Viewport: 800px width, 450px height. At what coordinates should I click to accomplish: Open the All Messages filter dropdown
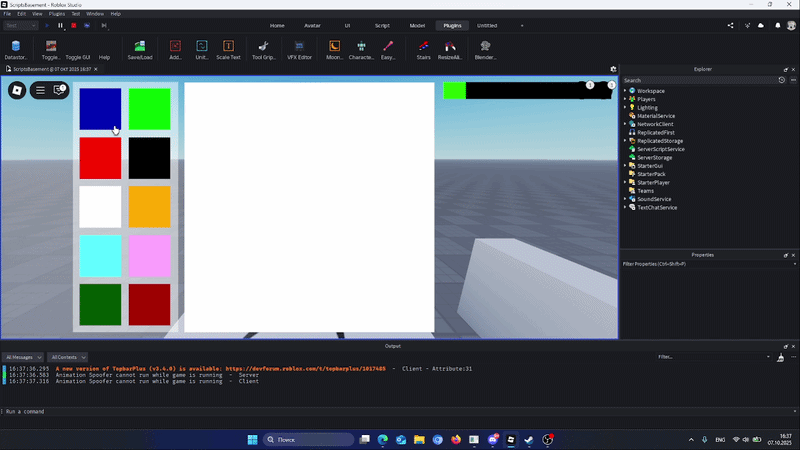23,357
